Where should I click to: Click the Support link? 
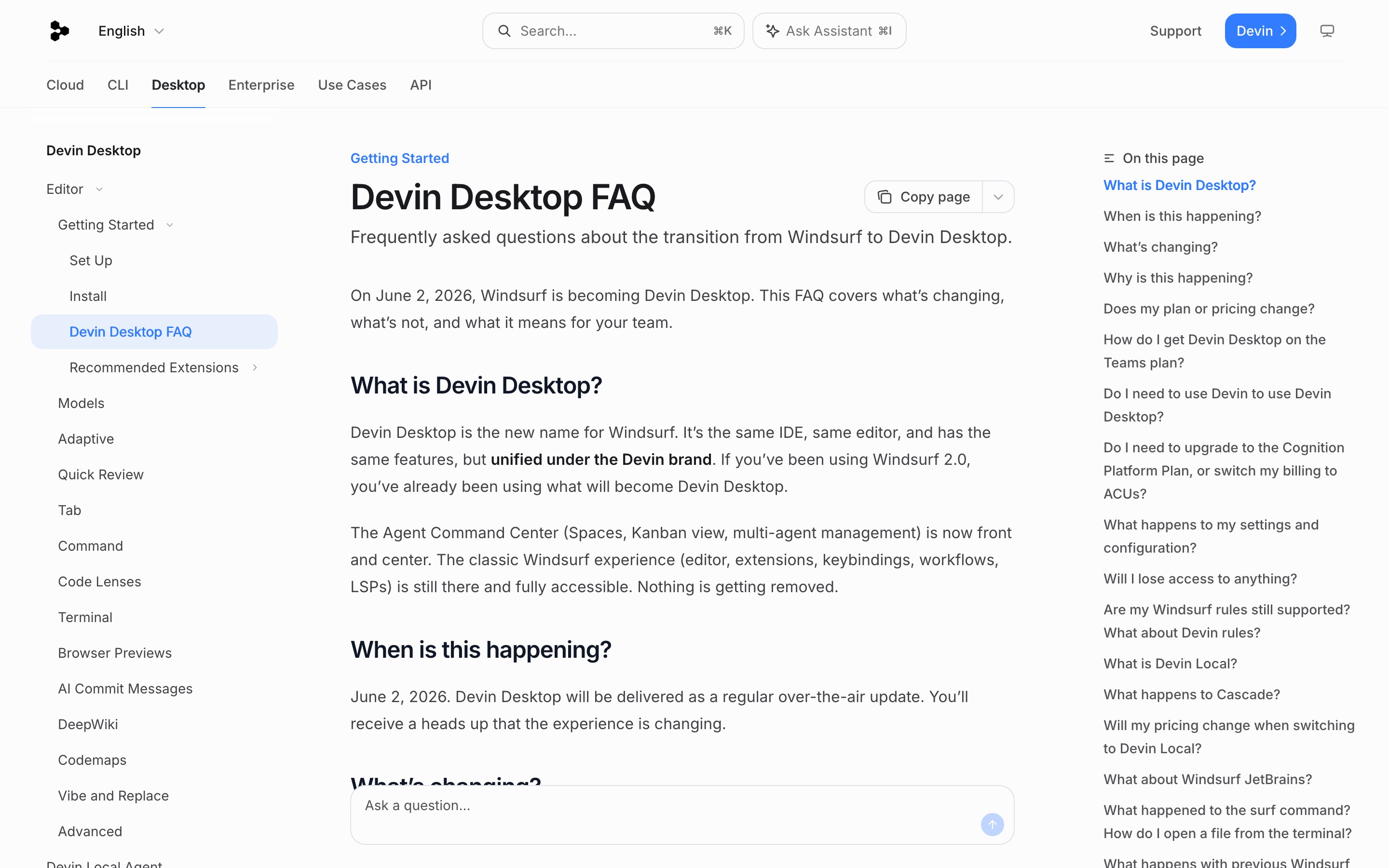pos(1175,31)
